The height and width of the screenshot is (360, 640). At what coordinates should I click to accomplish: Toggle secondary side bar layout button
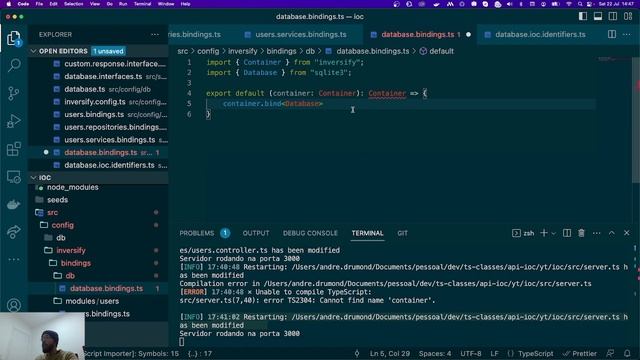[x=613, y=16]
